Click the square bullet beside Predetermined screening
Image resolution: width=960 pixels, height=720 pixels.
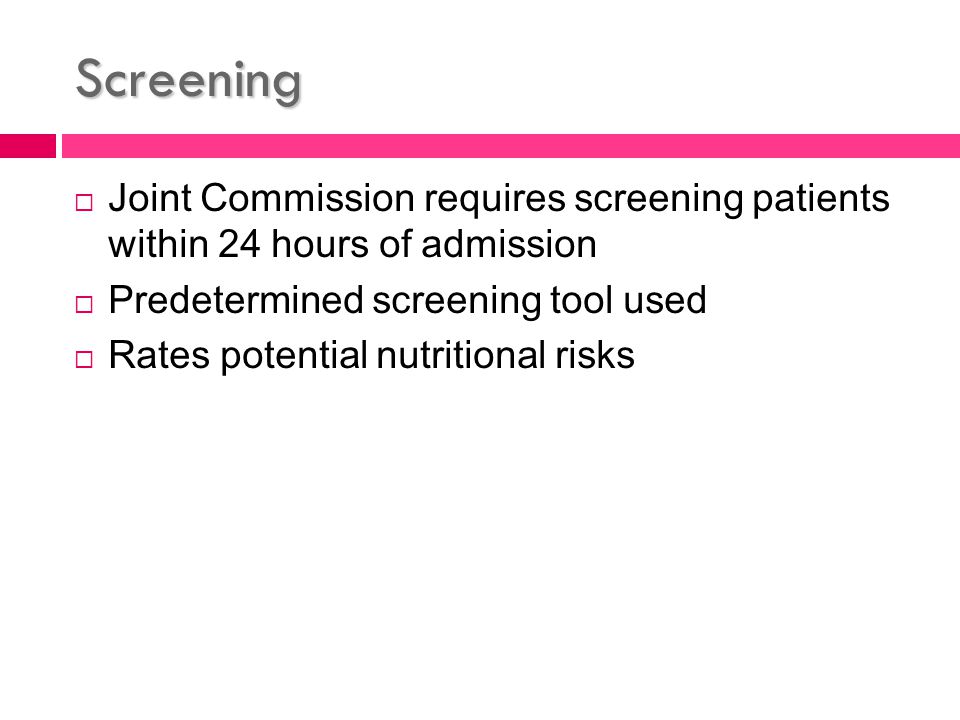click(84, 304)
